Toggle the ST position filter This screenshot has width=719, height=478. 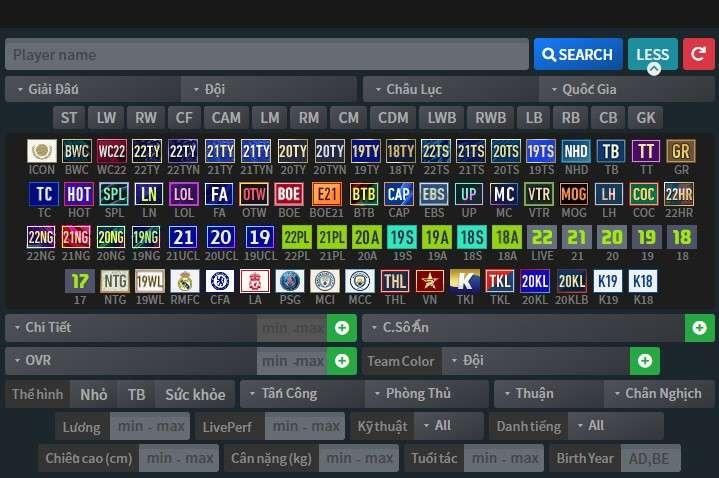69,118
